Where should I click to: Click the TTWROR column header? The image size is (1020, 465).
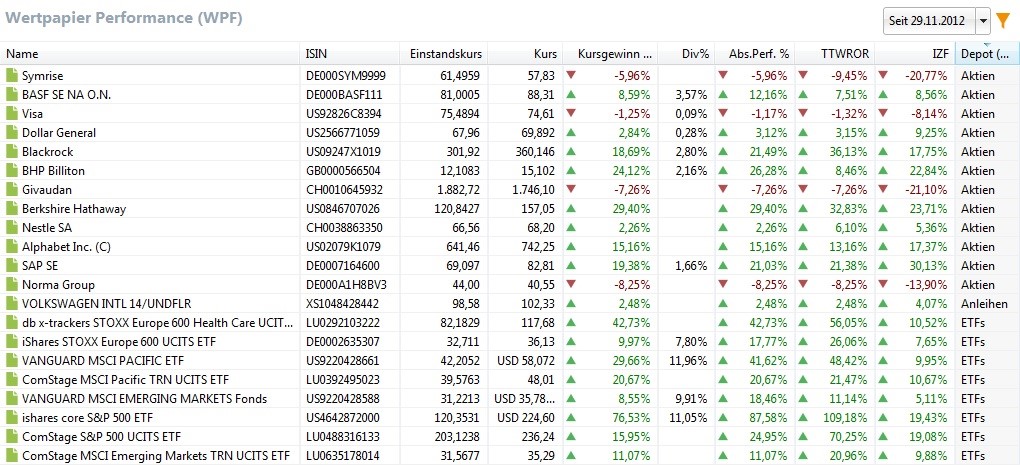(834, 53)
